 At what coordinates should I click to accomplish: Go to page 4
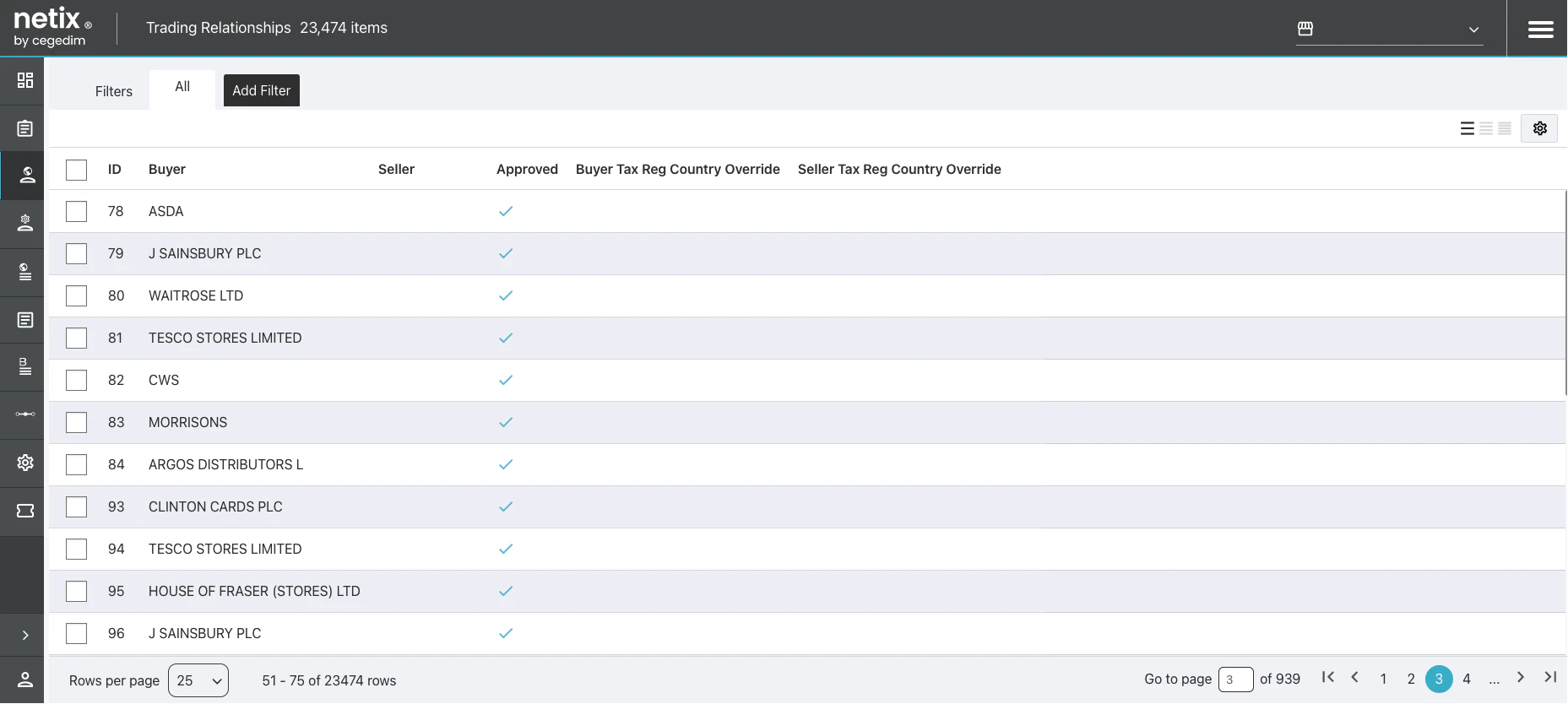pos(1467,679)
